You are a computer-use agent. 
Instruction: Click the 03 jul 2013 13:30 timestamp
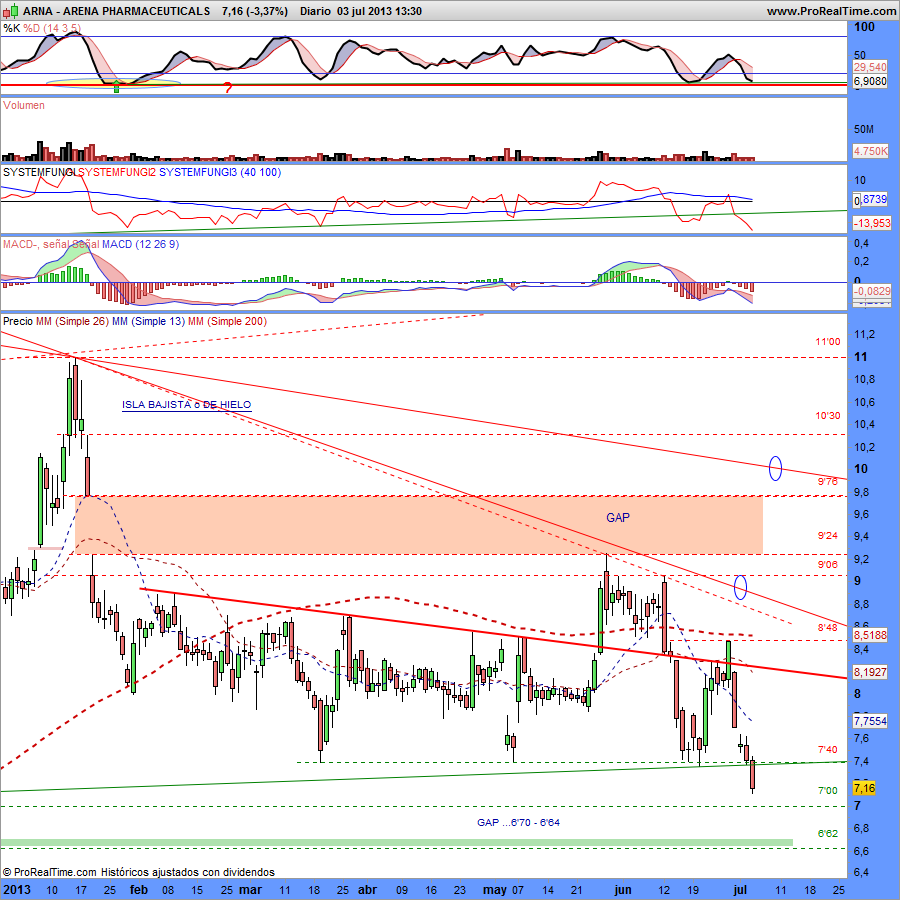click(379, 11)
